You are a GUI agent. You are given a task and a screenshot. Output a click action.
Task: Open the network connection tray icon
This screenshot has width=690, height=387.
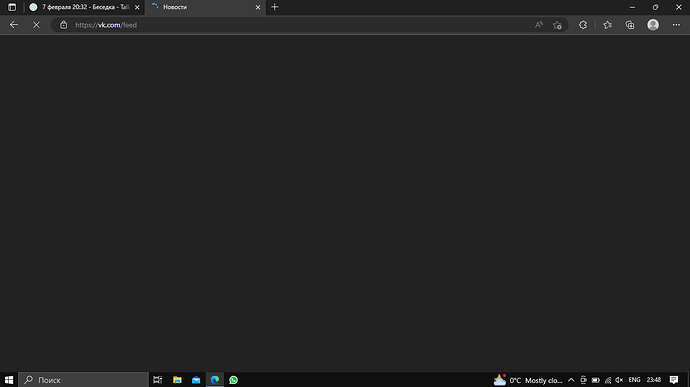click(x=608, y=380)
